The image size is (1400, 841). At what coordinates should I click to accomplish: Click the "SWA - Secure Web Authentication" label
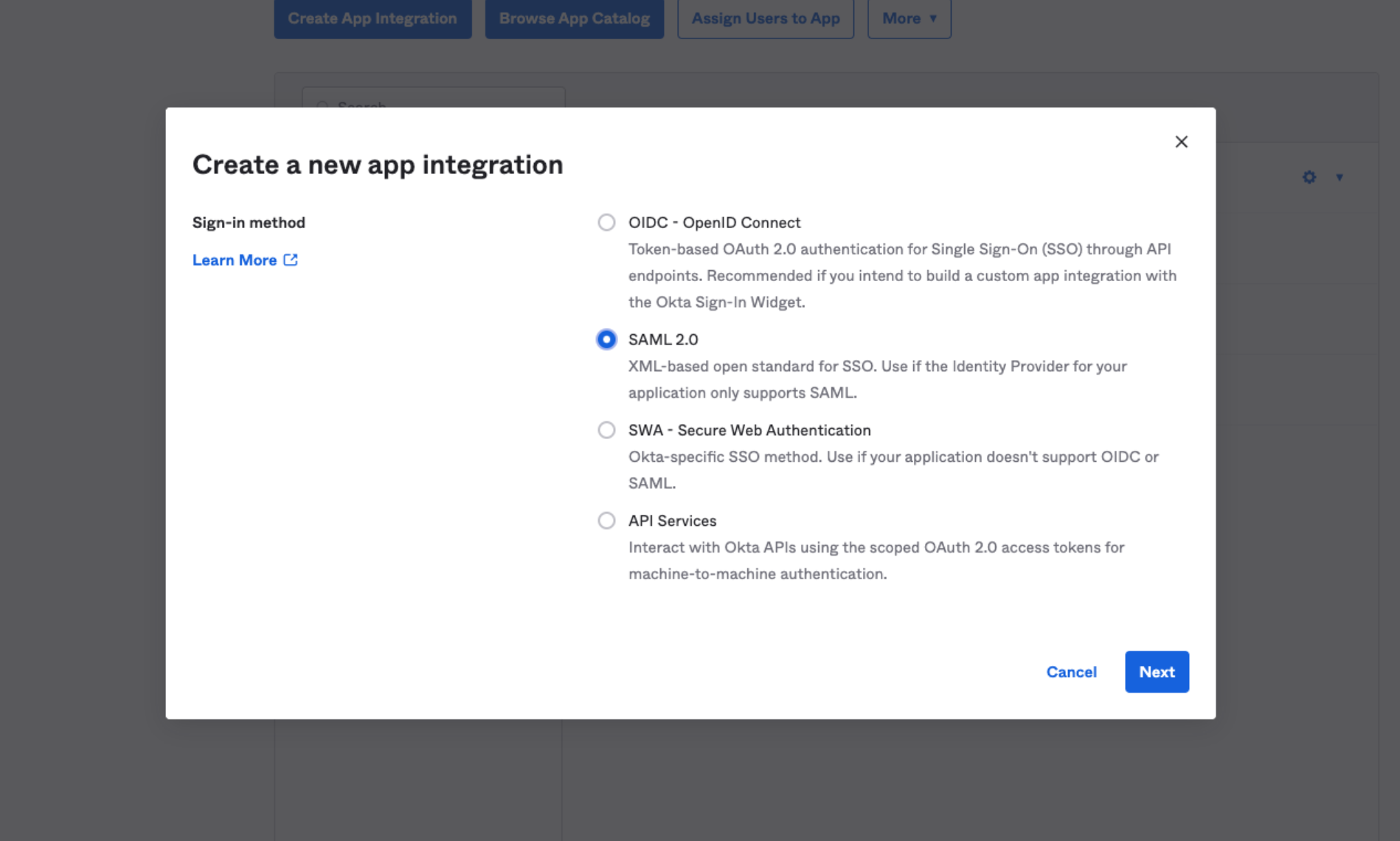749,430
